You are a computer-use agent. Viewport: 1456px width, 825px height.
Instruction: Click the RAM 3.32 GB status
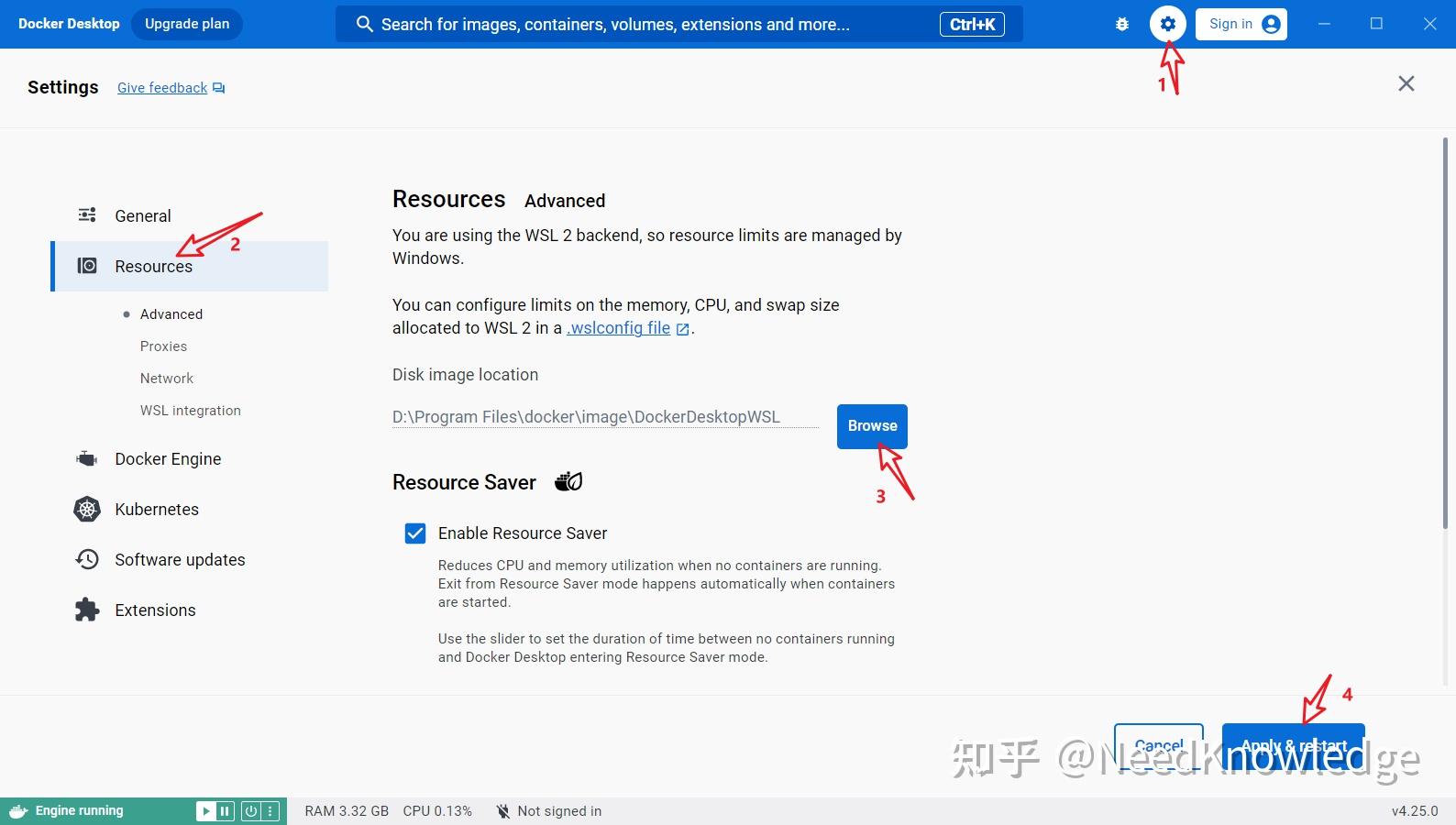[347, 811]
